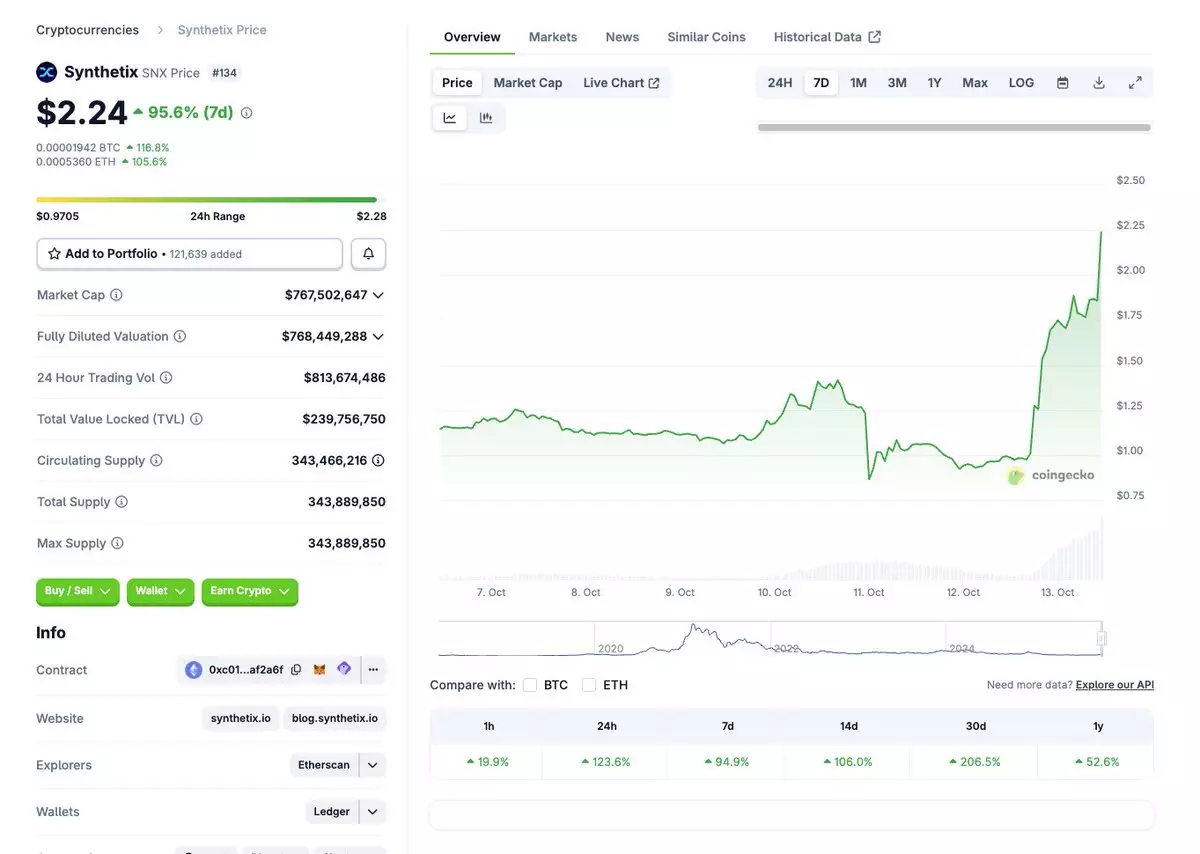Copy the contract address
Screen dimensions: 1200x854
click(296, 670)
